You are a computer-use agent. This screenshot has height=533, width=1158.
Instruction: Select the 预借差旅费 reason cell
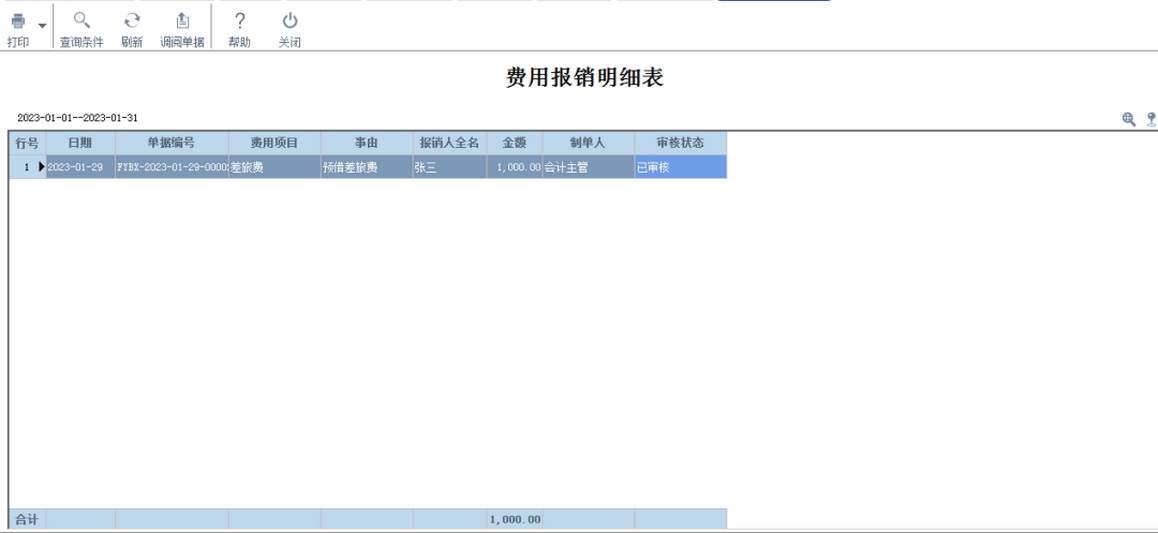click(x=366, y=168)
